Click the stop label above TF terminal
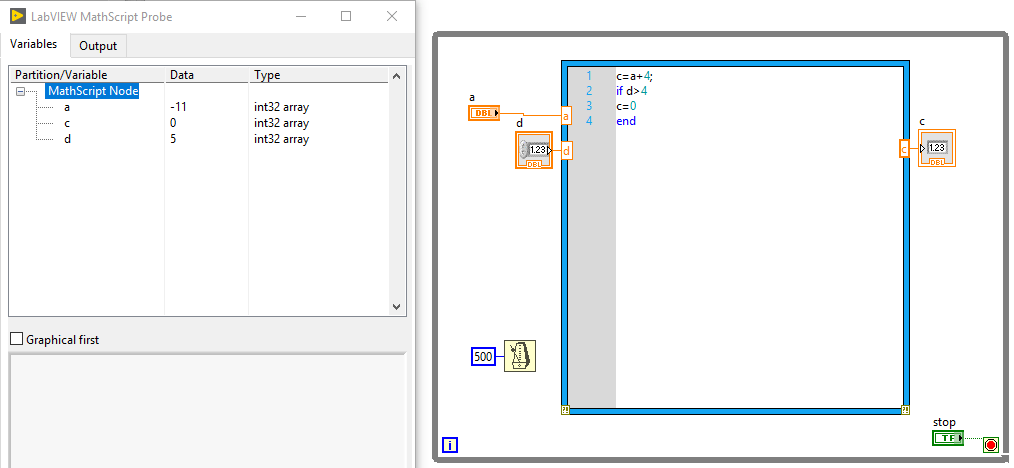This screenshot has width=1014, height=468. click(x=944, y=422)
